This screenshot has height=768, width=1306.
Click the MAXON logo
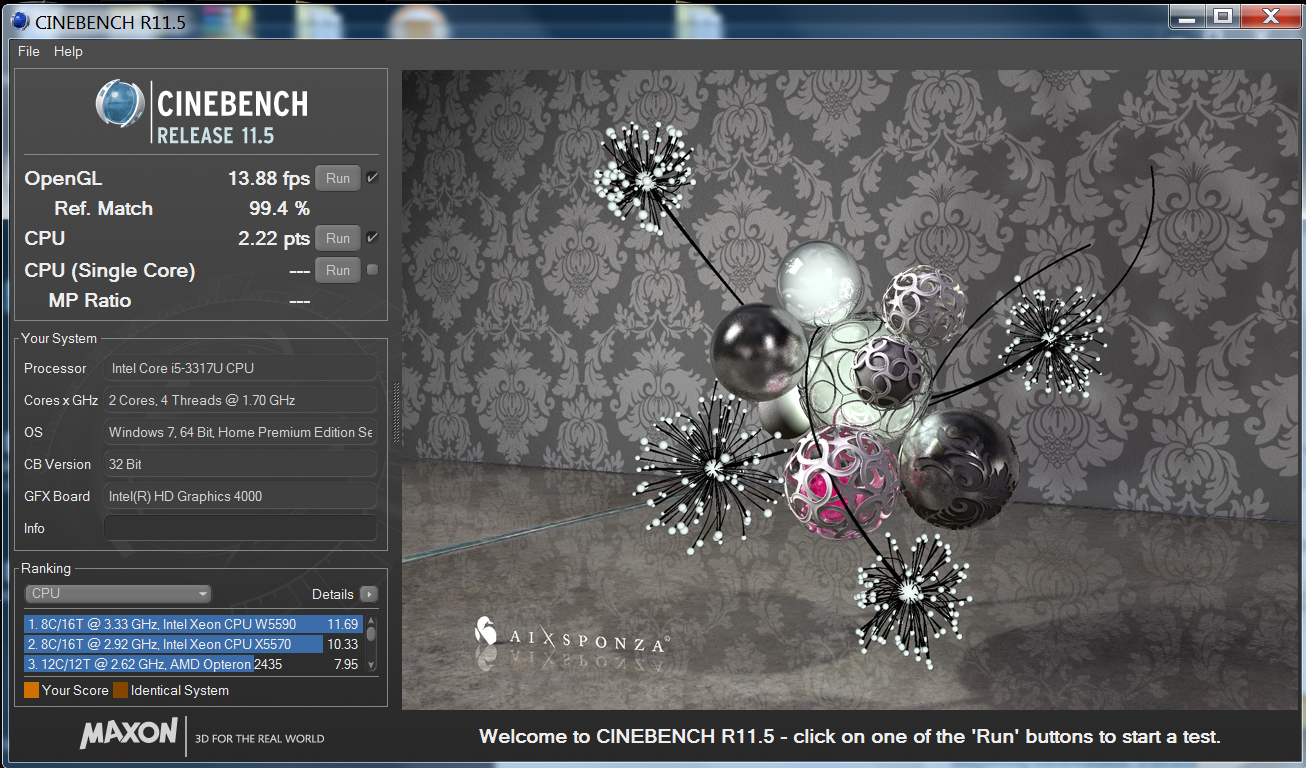pos(129,735)
